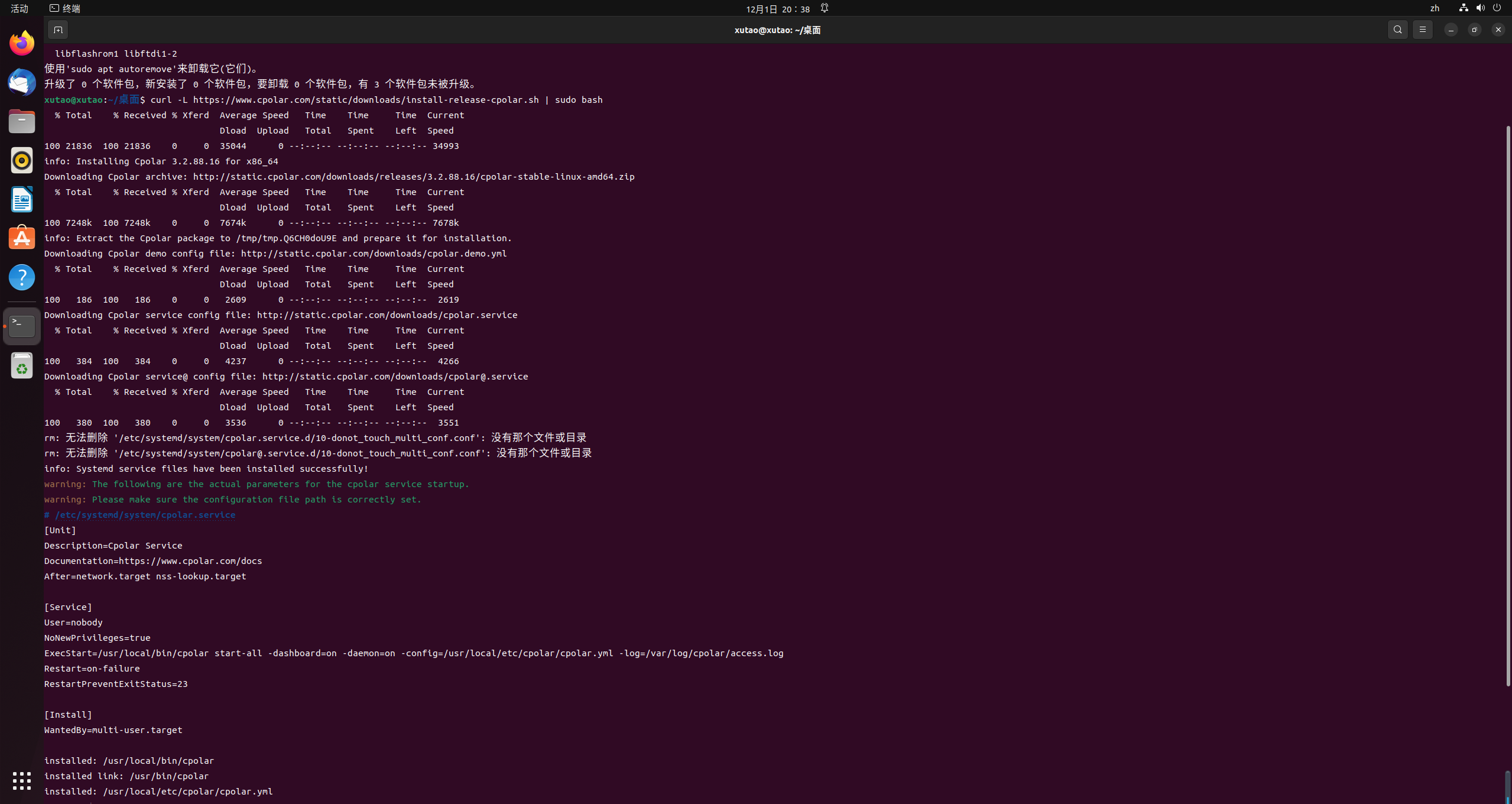Click the 'installed link: /usr/bin/cpolar' line
This screenshot has height=804, width=1512.
coord(126,776)
